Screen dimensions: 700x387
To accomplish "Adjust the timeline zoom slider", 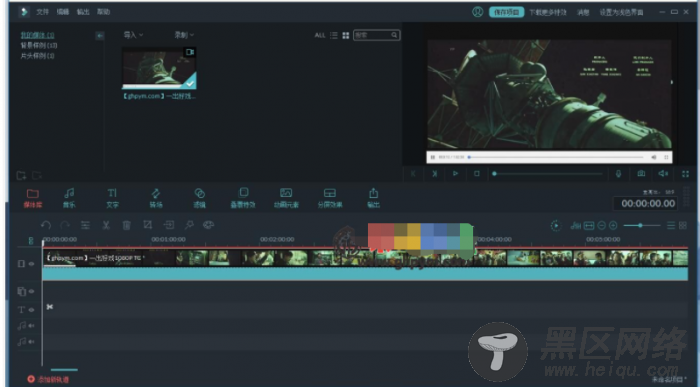I will 642,225.
